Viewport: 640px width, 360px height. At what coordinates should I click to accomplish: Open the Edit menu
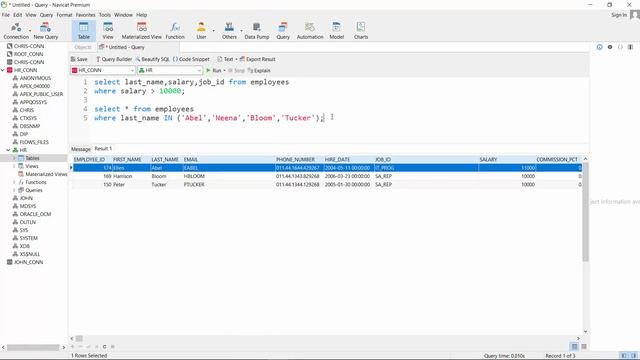[18, 15]
